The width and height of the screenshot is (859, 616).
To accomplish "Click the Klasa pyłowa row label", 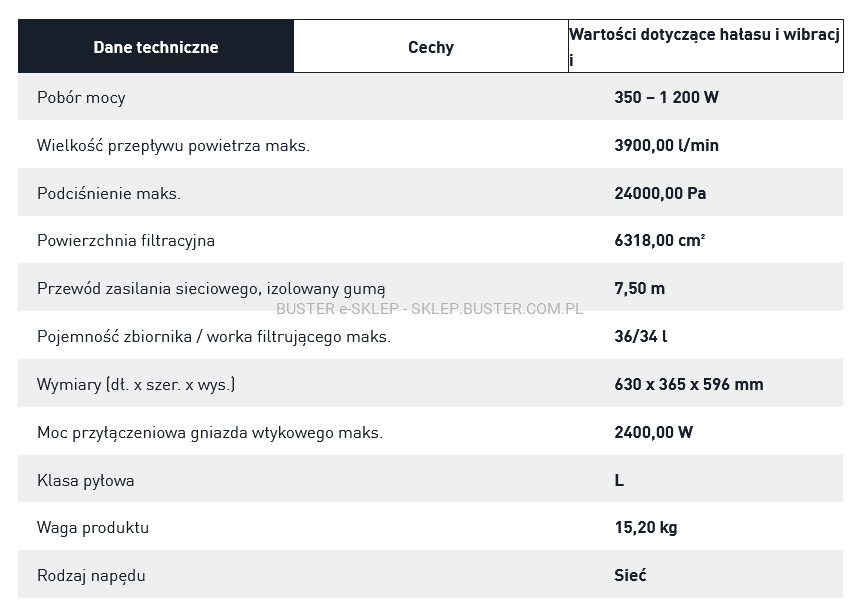I will click(86, 481).
